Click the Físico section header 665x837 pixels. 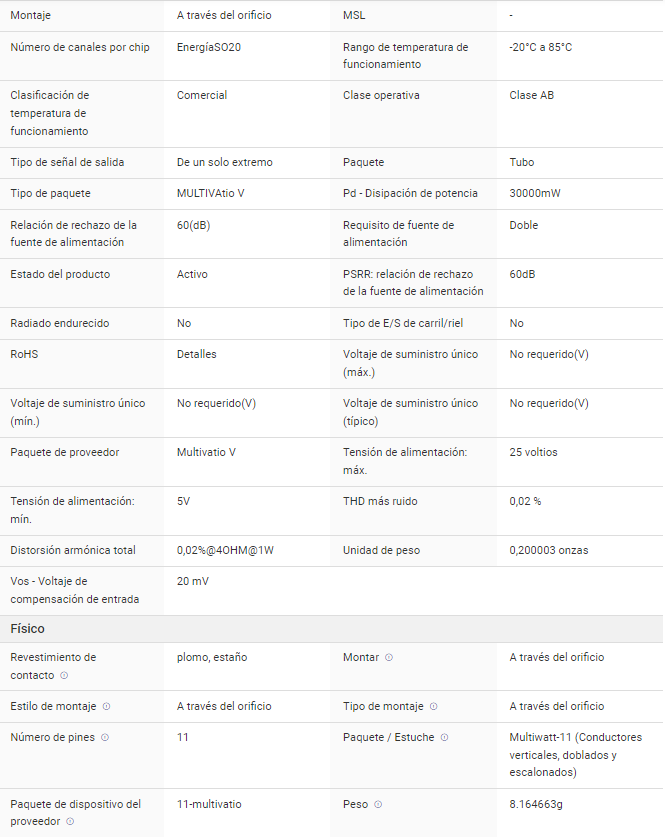[28, 629]
